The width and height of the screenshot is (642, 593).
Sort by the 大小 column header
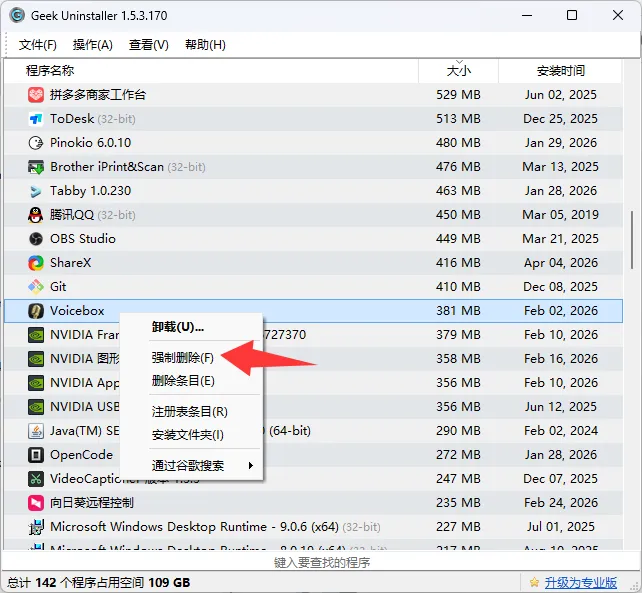(x=458, y=71)
